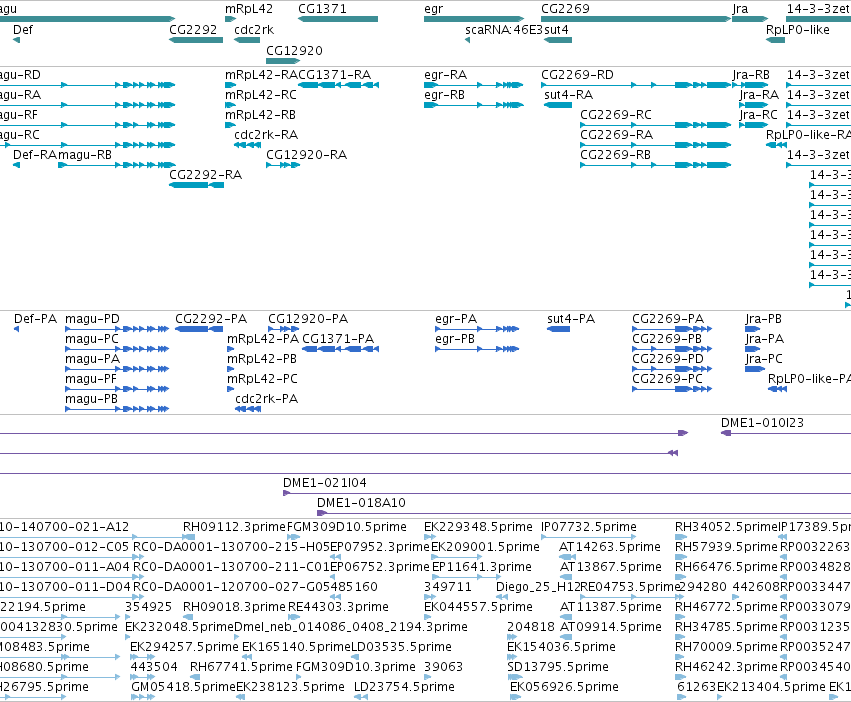Click the CG2269-PA protein label
The image size is (851, 702).
668,319
